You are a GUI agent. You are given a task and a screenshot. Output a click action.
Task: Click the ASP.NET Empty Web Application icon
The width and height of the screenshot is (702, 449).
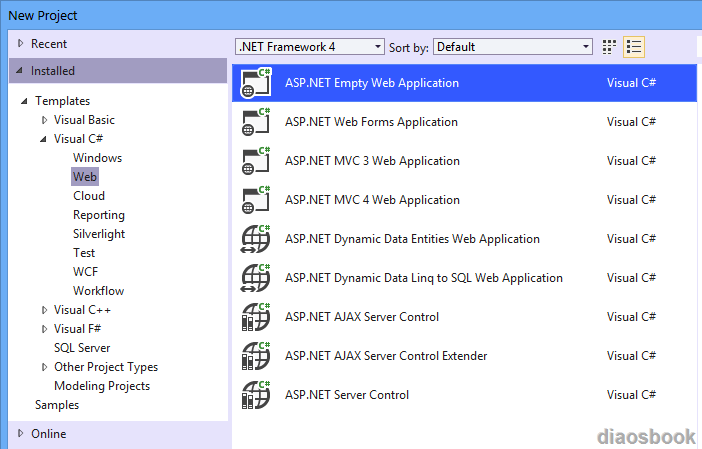[x=256, y=83]
